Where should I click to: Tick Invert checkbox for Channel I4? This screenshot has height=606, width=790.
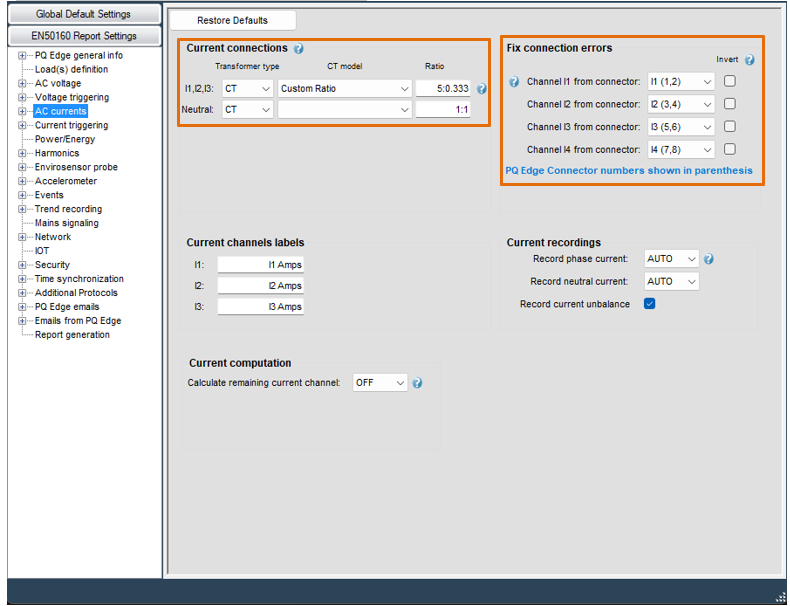730,149
